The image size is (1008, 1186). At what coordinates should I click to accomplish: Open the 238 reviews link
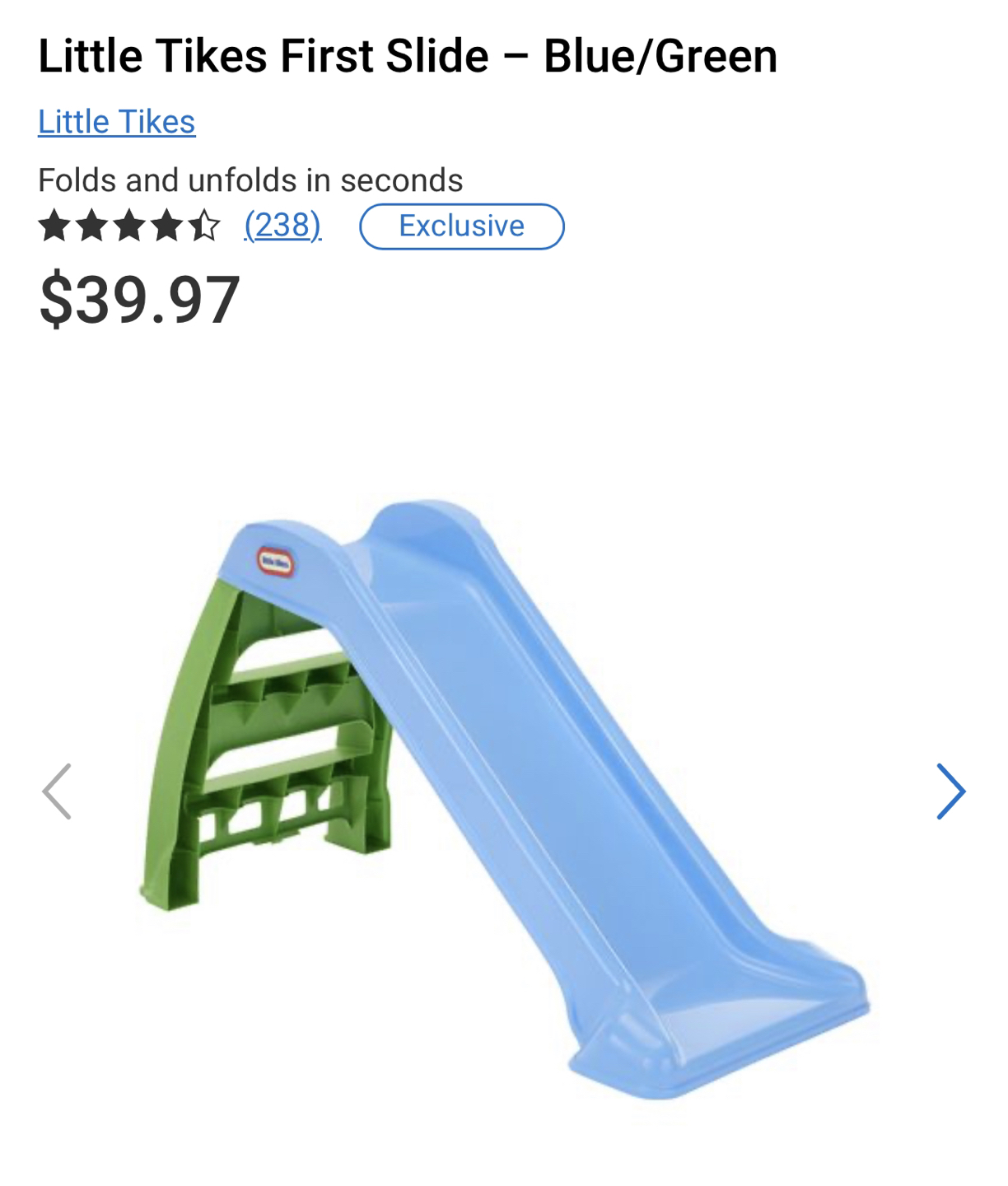[x=282, y=225]
